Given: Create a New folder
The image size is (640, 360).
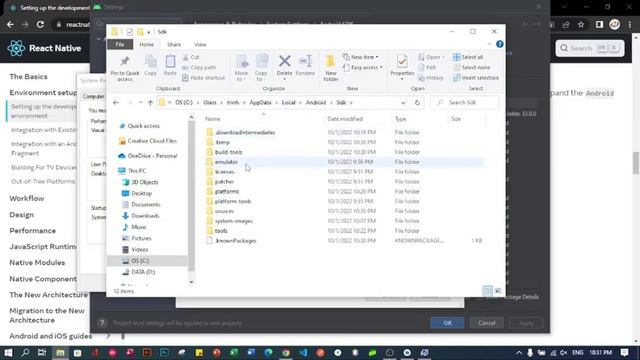Looking at the screenshot, I should tap(331, 68).
